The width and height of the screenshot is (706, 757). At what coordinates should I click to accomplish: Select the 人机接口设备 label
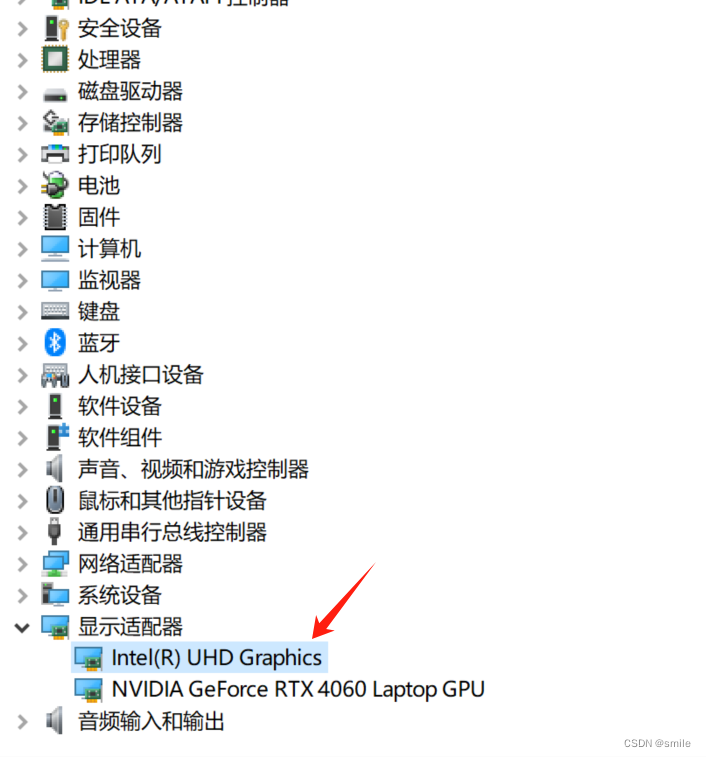pos(141,374)
